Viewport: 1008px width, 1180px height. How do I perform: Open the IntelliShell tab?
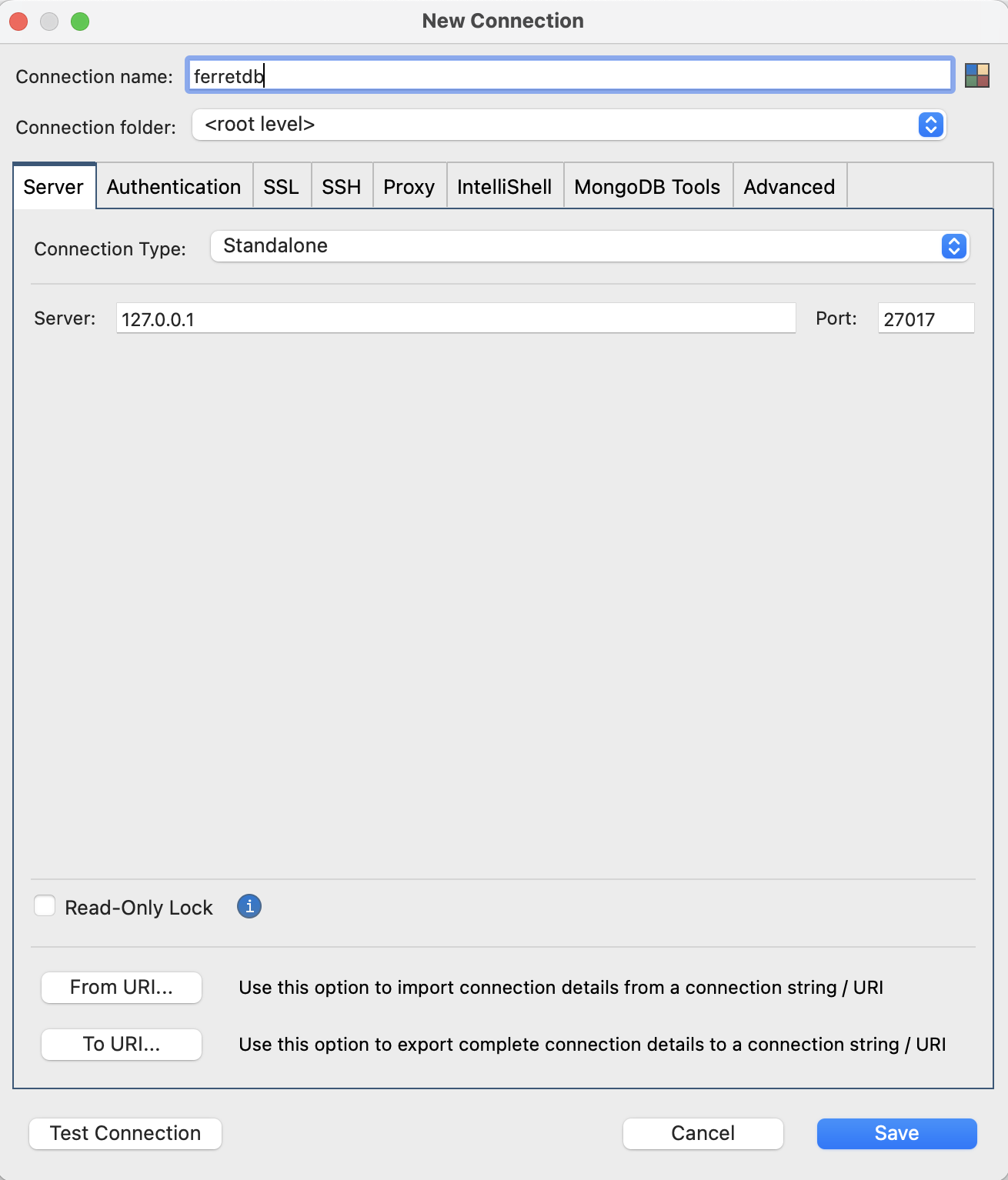(x=504, y=187)
